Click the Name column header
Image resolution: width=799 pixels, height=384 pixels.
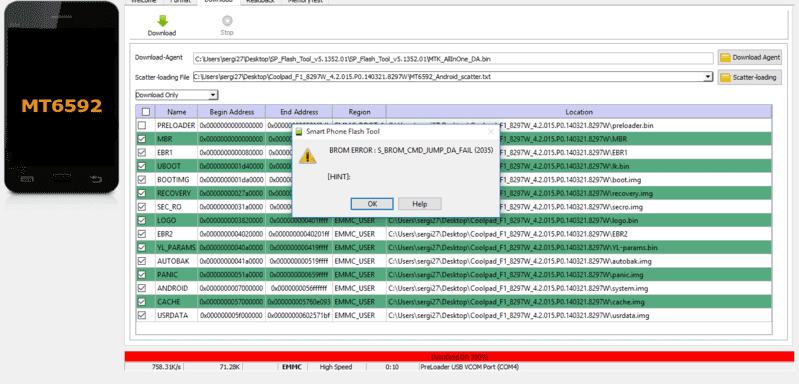176,112
